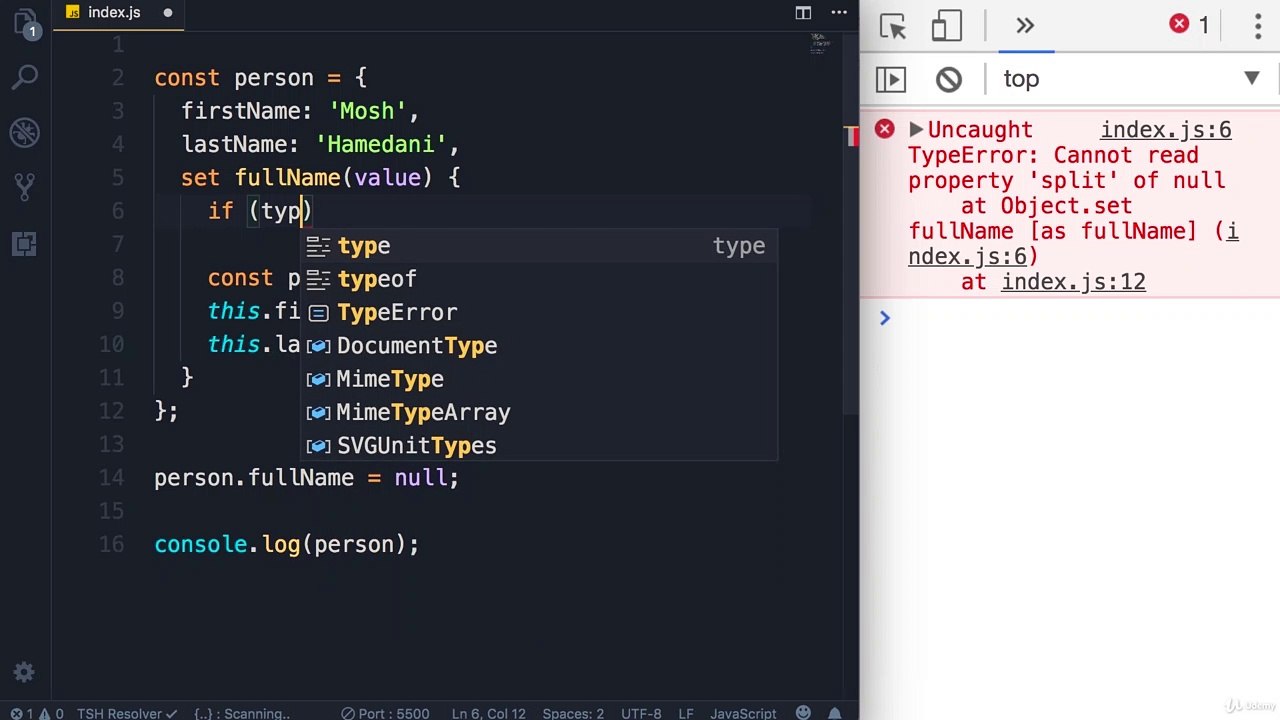The height and width of the screenshot is (720, 1280).
Task: Open the Manage gear in activity bar
Action: (25, 673)
